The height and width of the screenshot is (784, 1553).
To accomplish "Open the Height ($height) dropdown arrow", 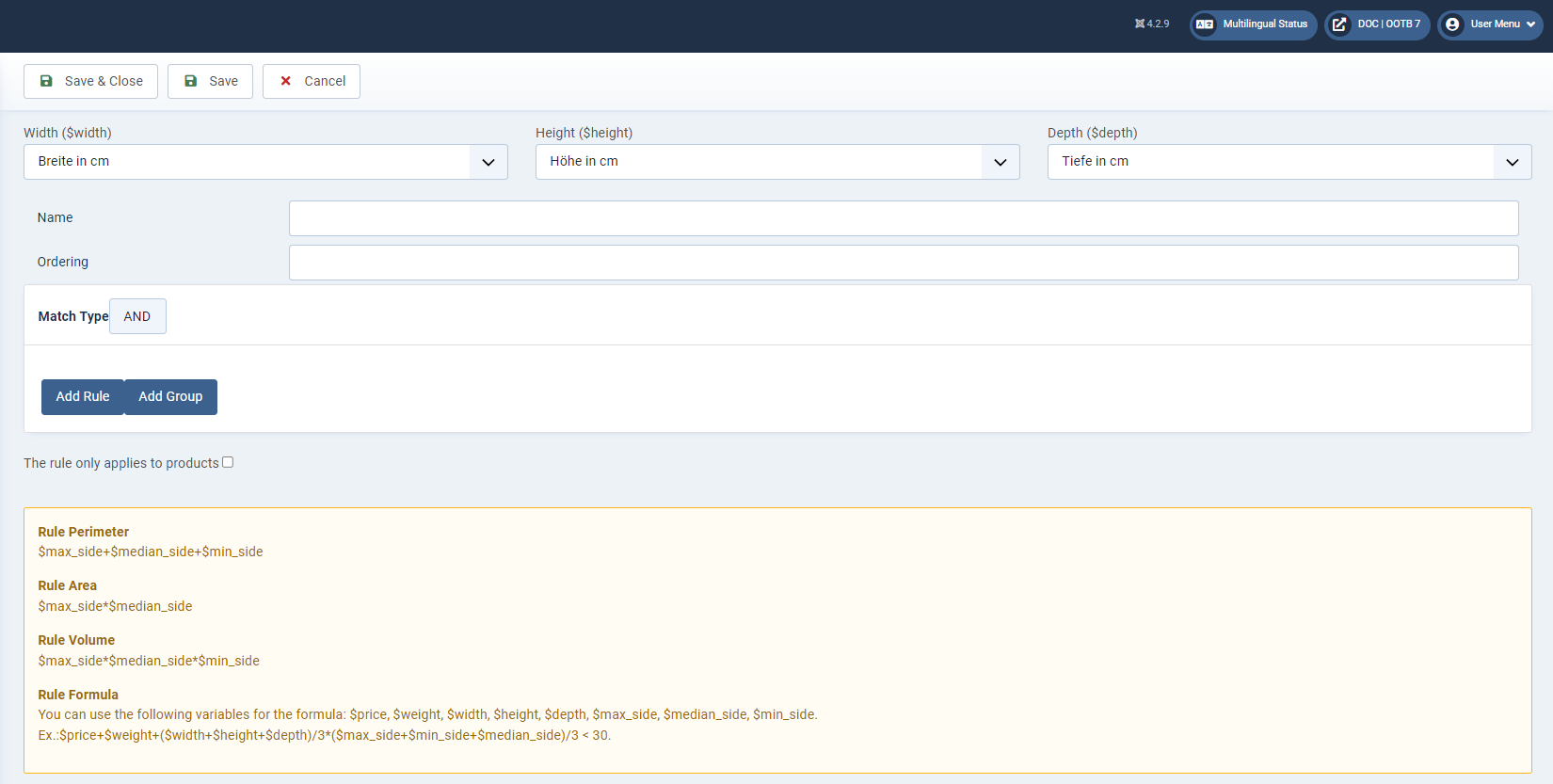I will [x=1001, y=162].
